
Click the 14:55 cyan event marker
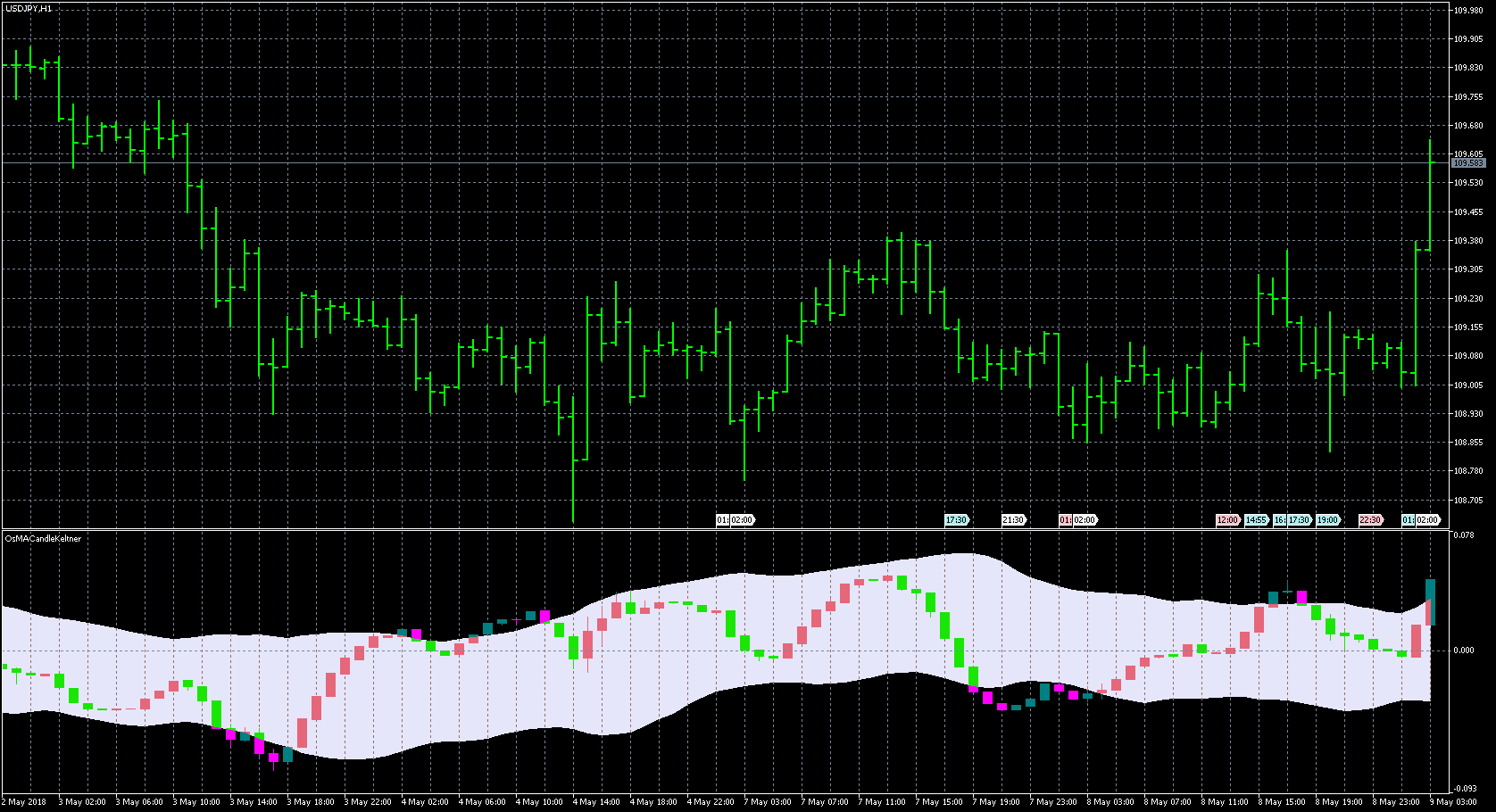click(1256, 519)
